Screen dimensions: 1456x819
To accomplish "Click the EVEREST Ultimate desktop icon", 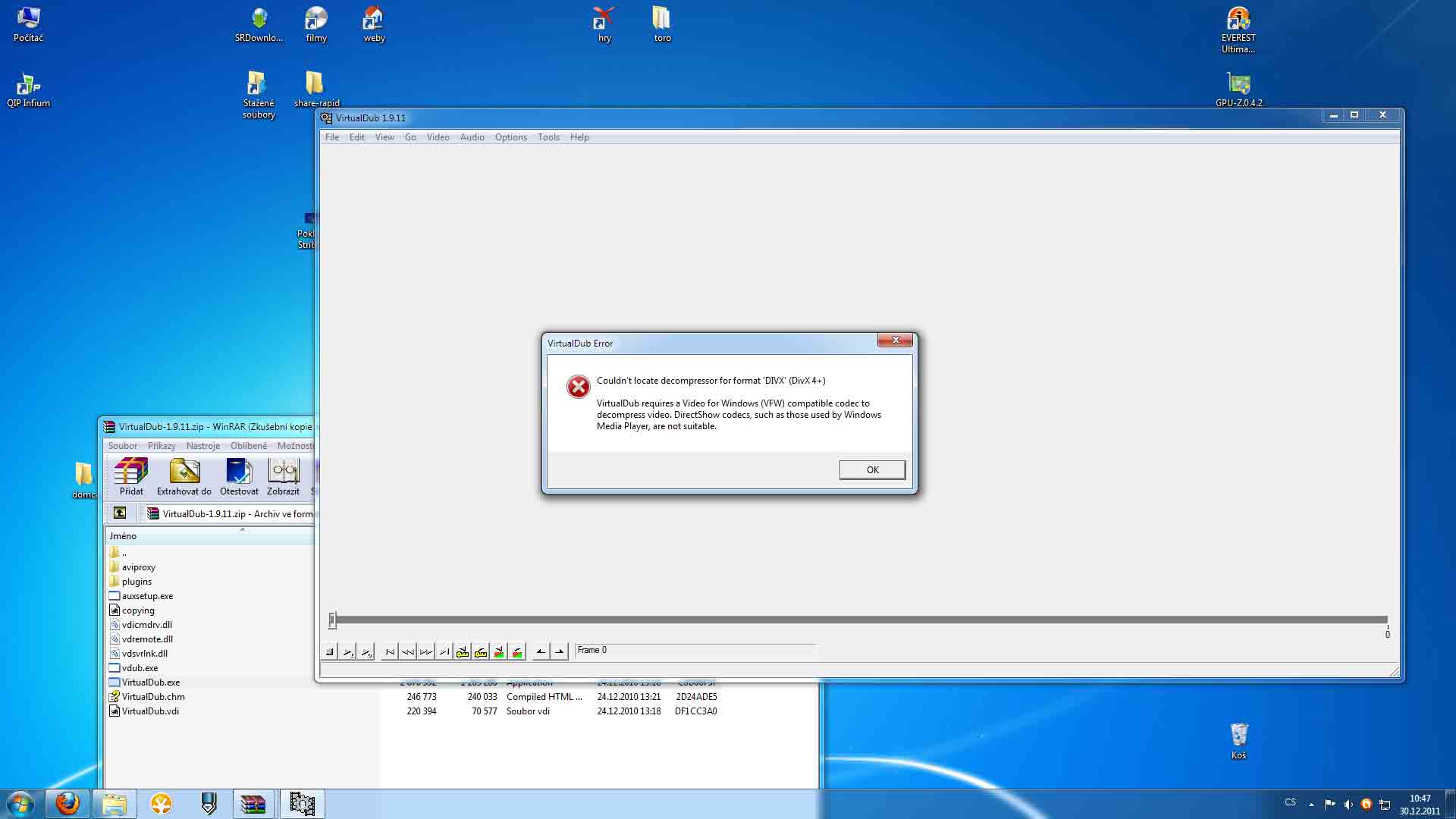I will click(1238, 30).
